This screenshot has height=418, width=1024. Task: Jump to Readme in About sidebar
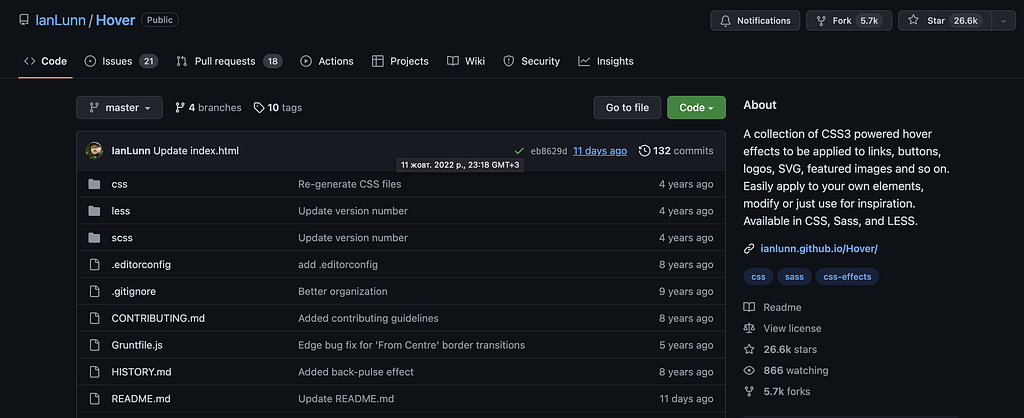tap(773, 308)
